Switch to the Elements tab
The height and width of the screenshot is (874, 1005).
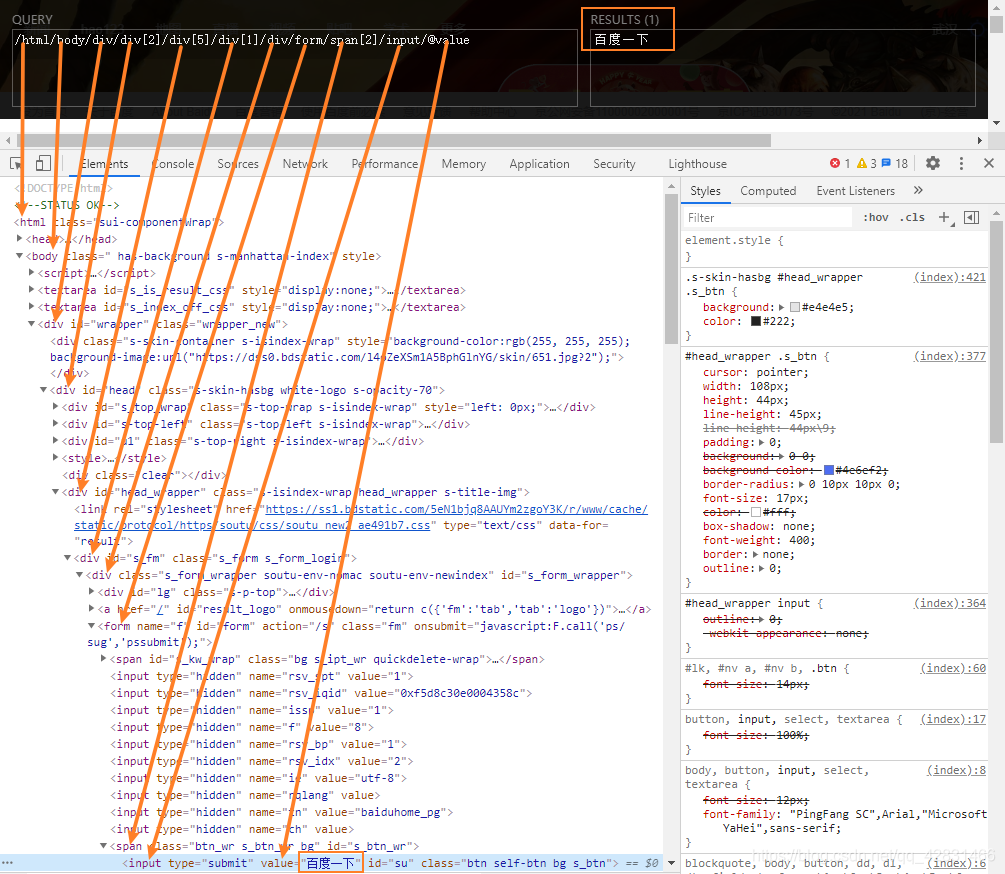click(x=104, y=164)
